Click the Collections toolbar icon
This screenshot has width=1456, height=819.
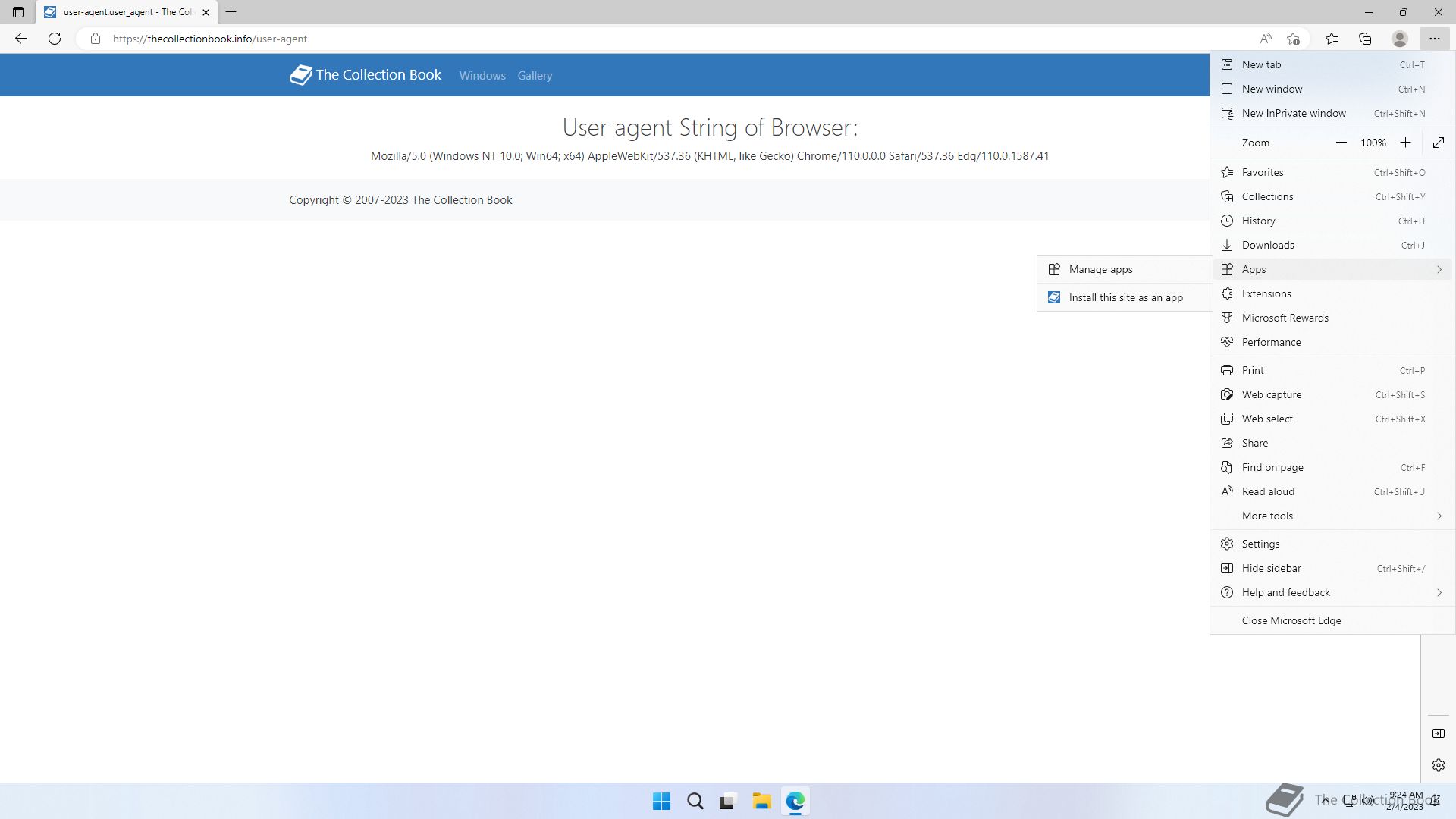(x=1365, y=39)
